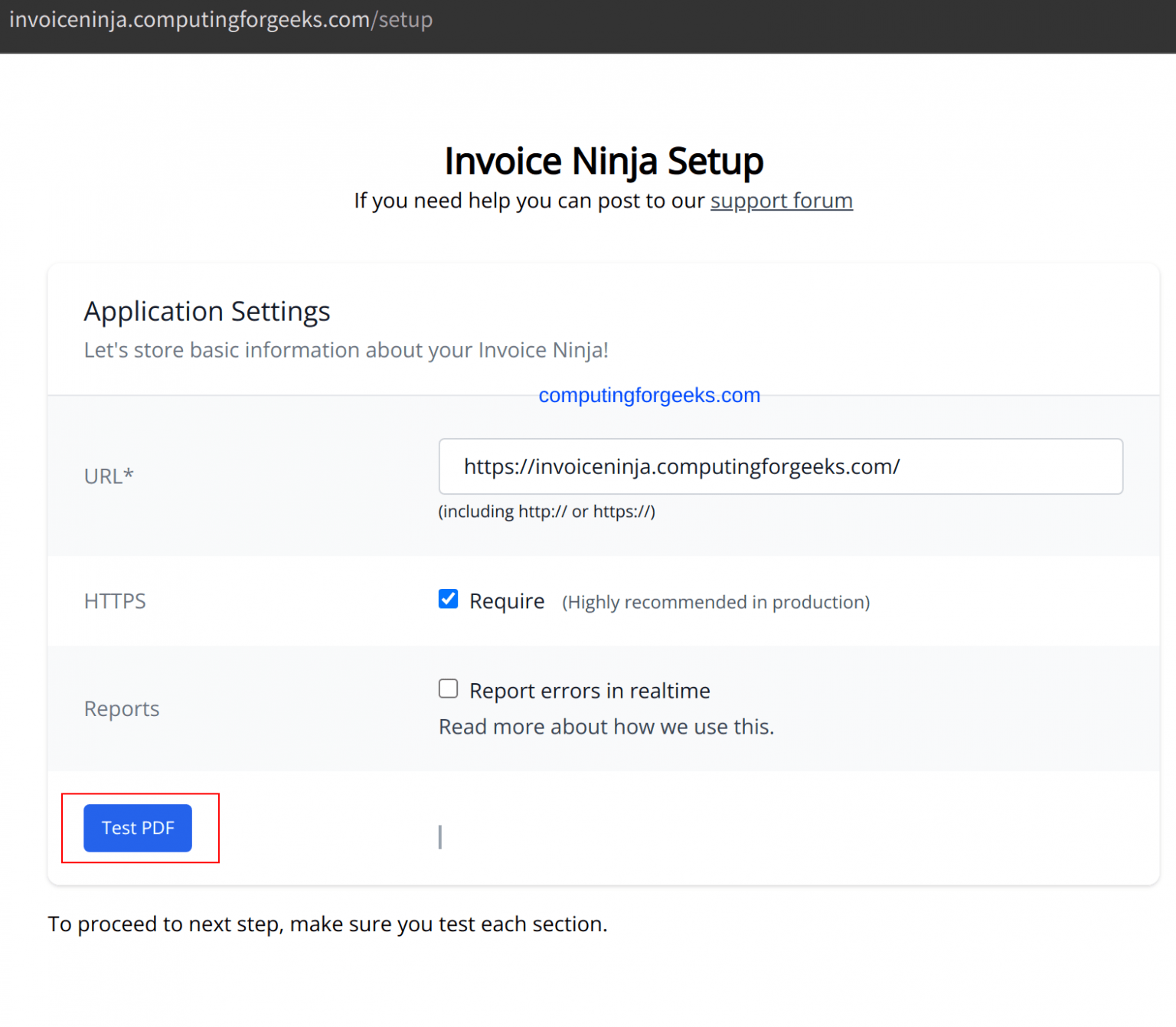Click the Report errors in realtime label
Image resolution: width=1176 pixels, height=1027 pixels.
pyautogui.click(x=590, y=691)
